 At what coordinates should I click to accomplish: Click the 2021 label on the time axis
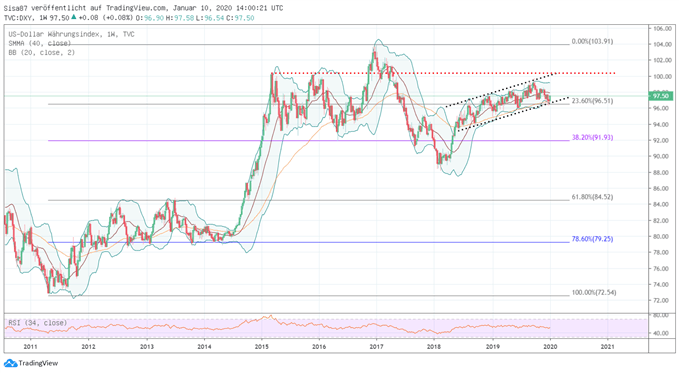click(x=608, y=347)
